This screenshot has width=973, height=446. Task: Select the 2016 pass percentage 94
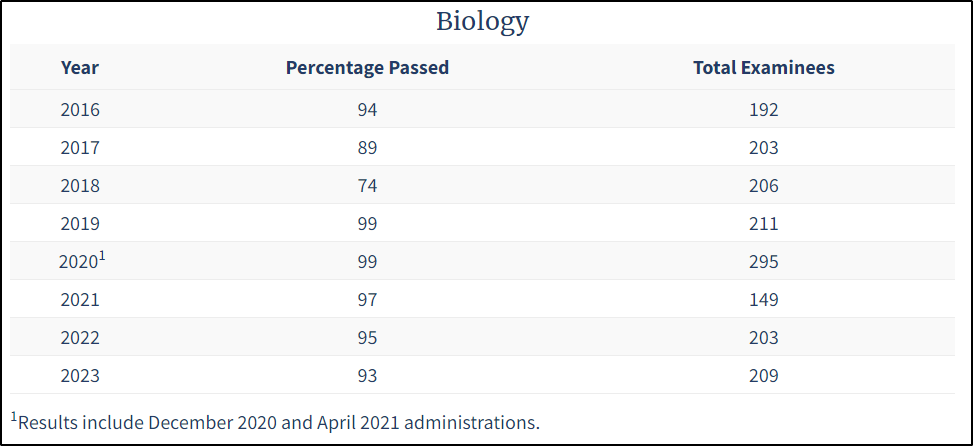pos(367,110)
